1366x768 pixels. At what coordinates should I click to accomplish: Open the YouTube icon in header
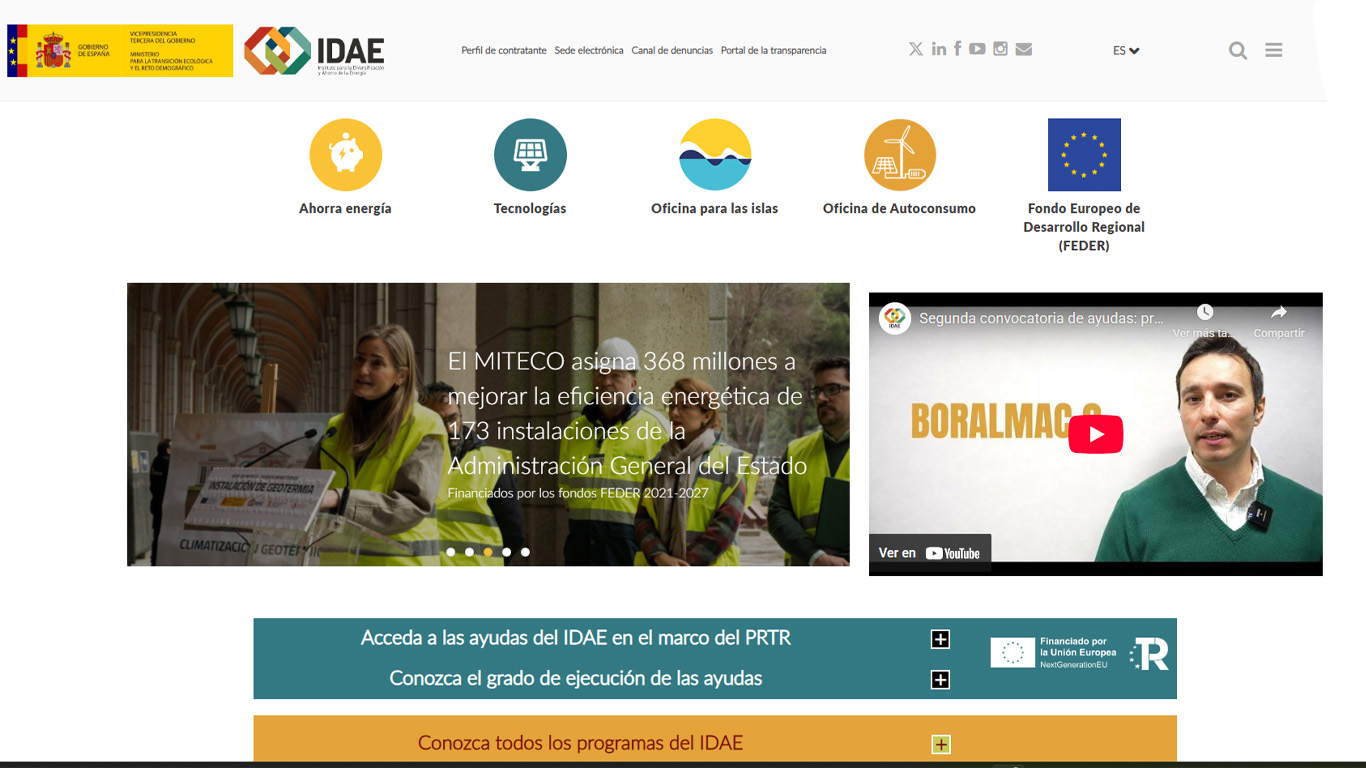[x=977, y=49]
